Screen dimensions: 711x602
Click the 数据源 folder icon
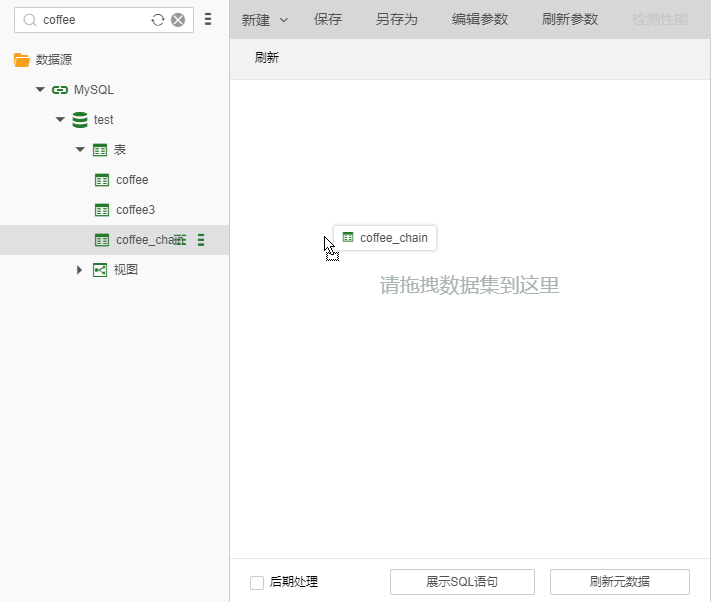(x=22, y=60)
